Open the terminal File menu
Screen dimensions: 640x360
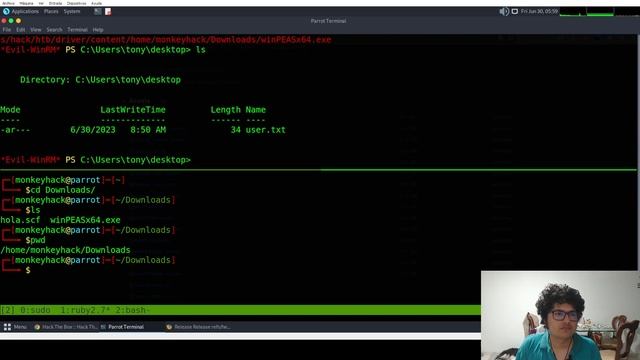click(x=7, y=30)
